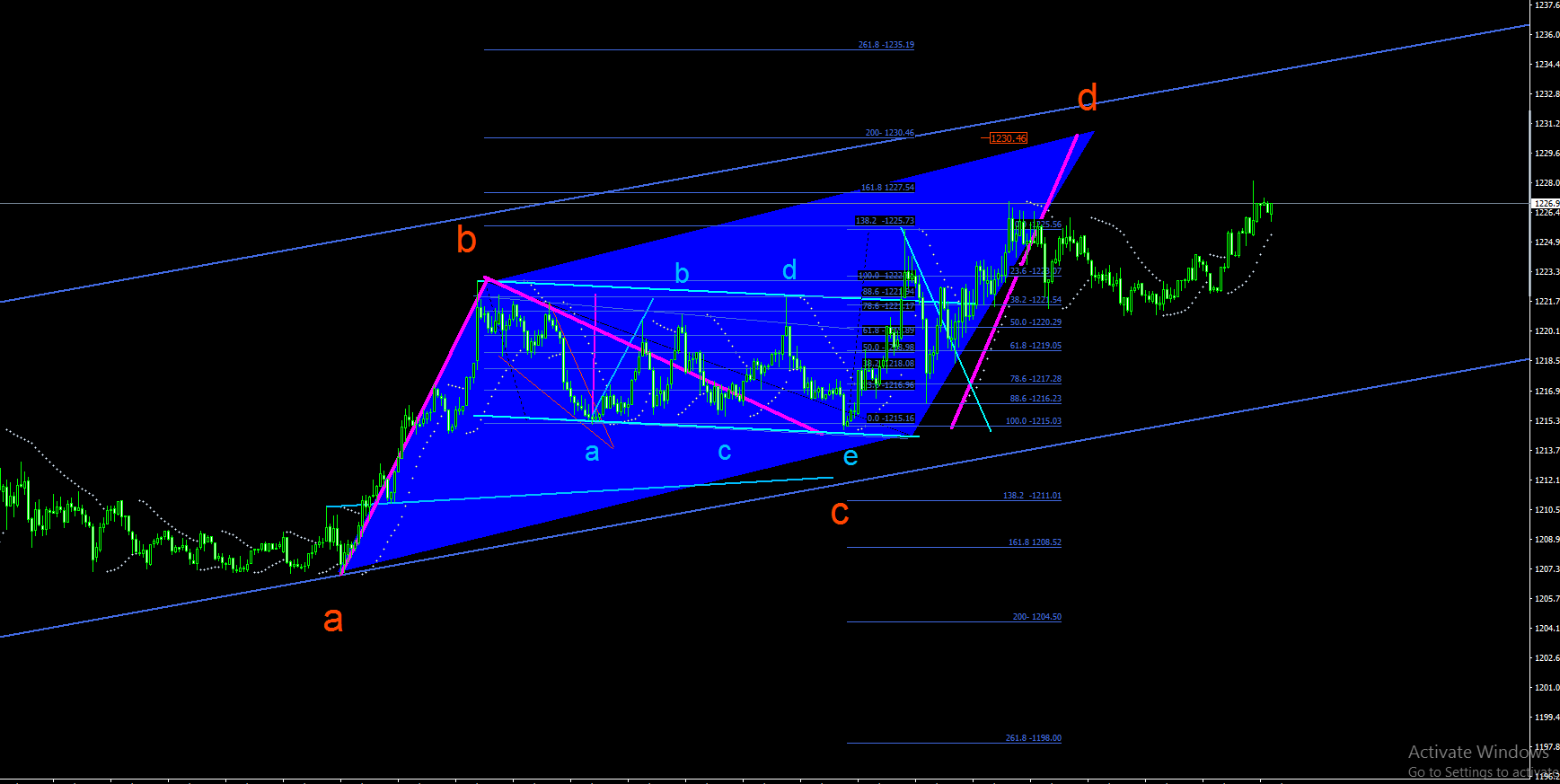Screen dimensions: 1560x784
Task: Click Fibonacci level "23.6 -1223.07"
Action: coord(1036,271)
